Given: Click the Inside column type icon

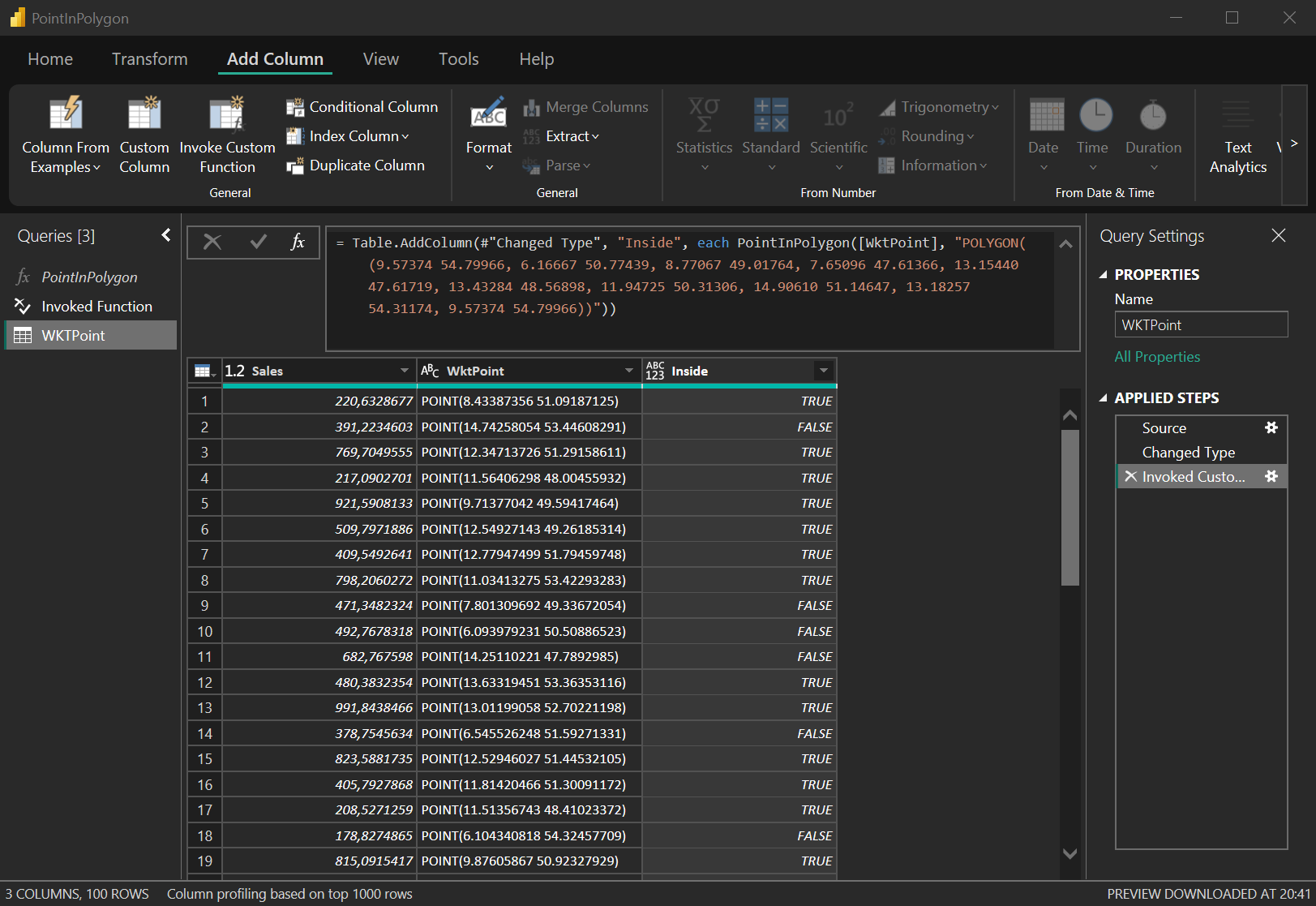Looking at the screenshot, I should 655,371.
